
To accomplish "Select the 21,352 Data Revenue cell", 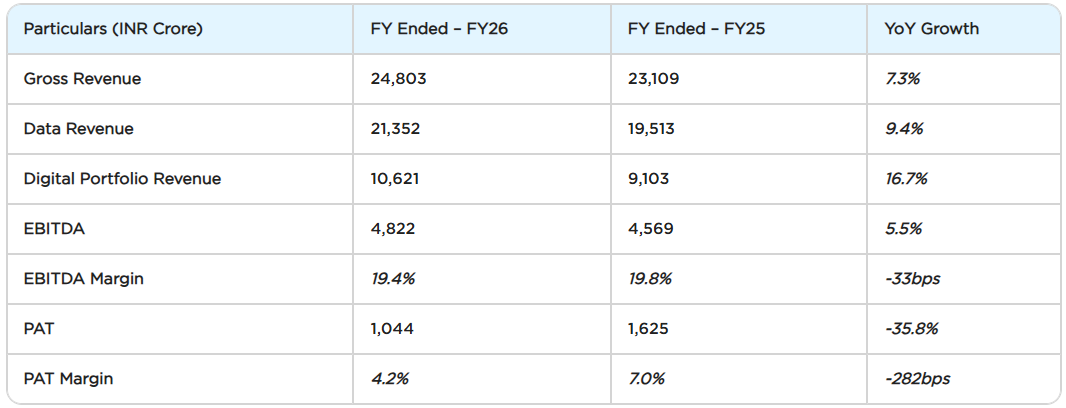I will coord(397,129).
